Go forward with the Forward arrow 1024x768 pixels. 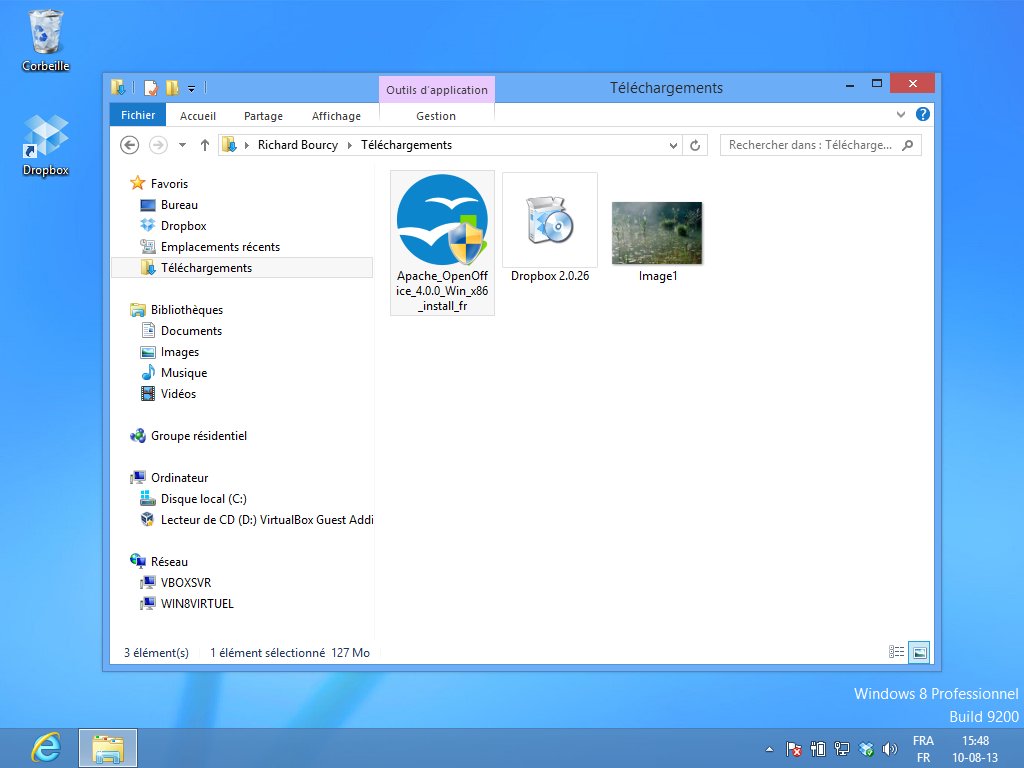tap(158, 145)
